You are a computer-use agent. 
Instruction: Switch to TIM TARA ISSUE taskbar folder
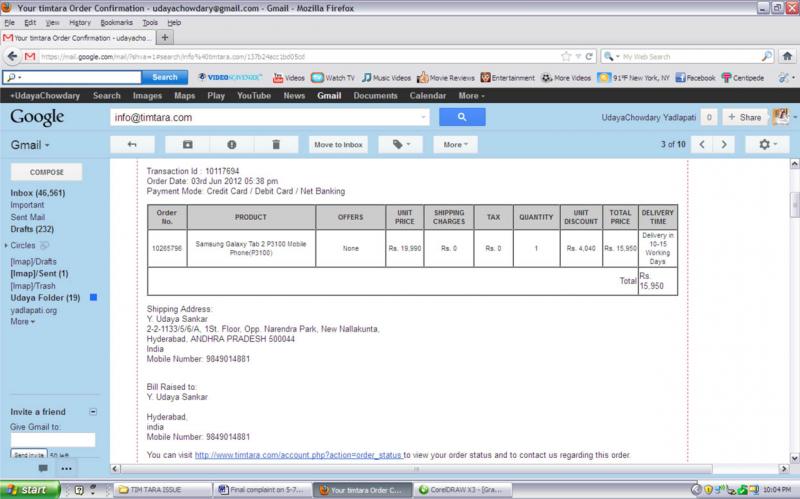point(162,490)
